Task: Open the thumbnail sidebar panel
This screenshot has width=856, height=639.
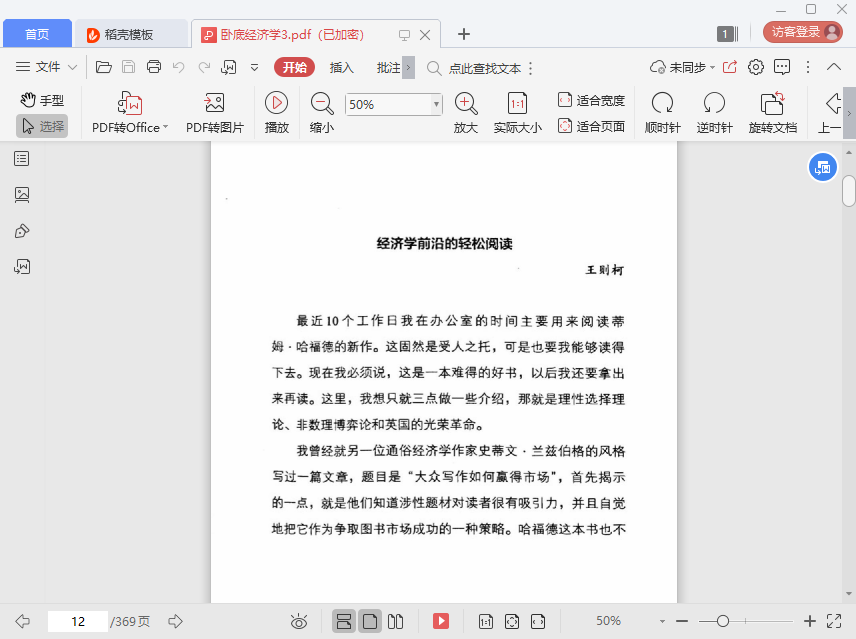Action: click(22, 195)
